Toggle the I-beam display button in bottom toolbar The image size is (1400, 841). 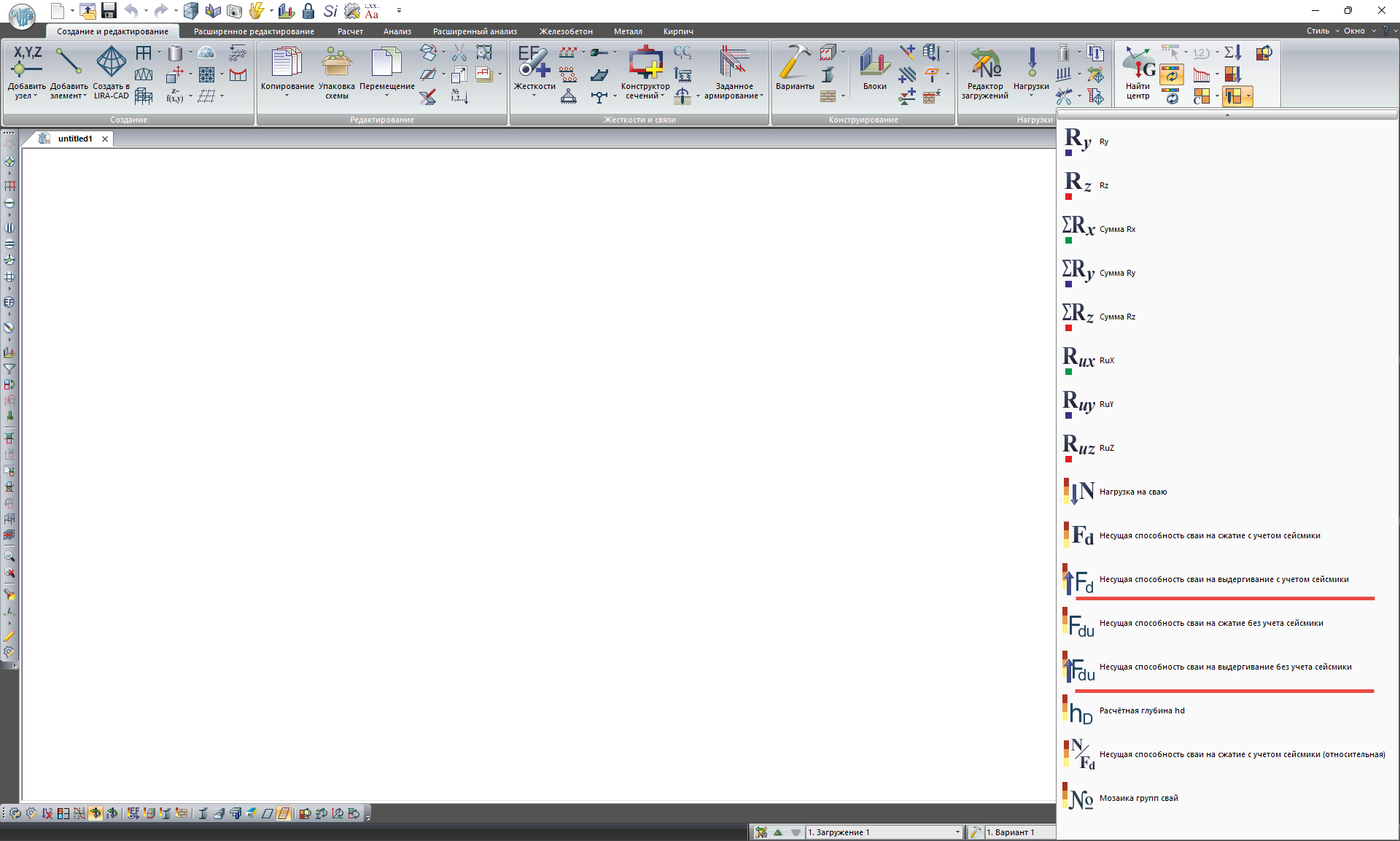pyautogui.click(x=203, y=813)
